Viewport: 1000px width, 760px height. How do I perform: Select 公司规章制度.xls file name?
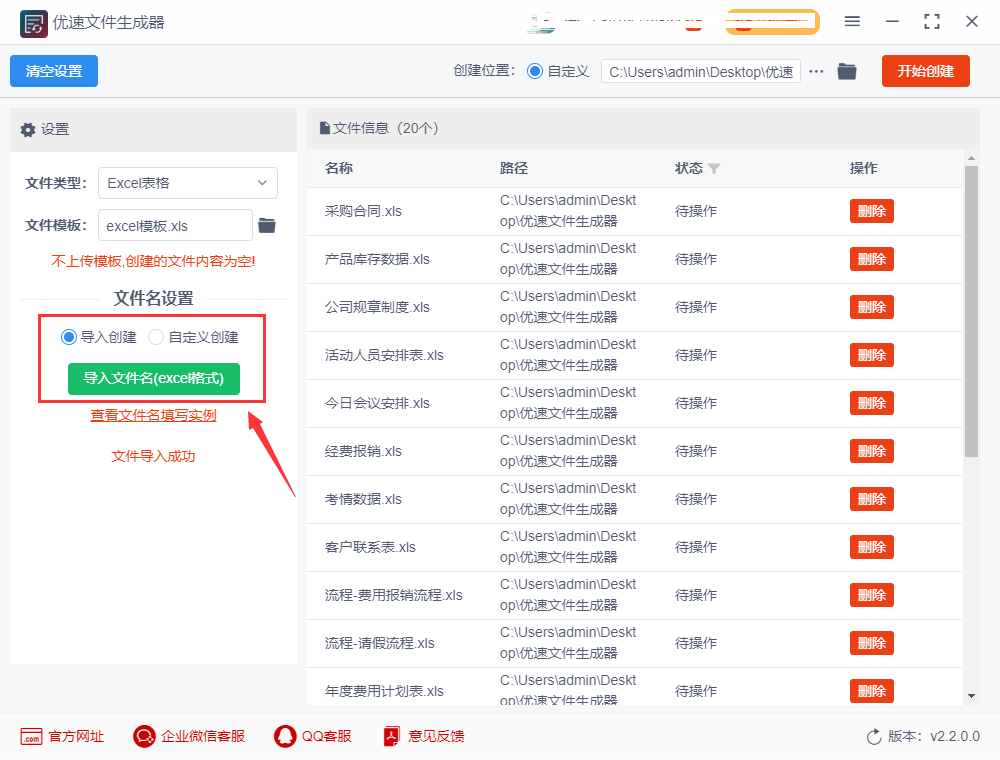tap(377, 307)
